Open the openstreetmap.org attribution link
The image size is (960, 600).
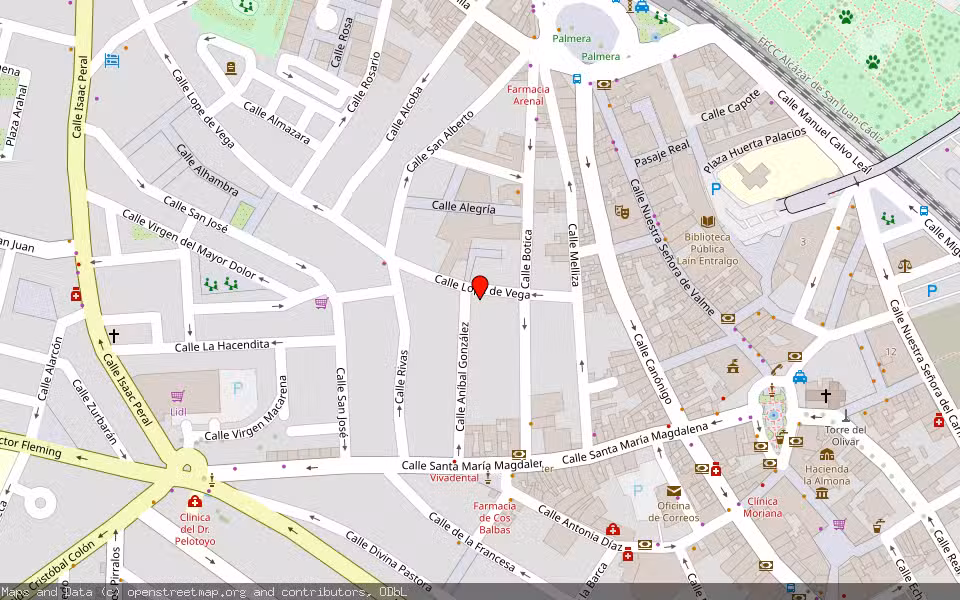pyautogui.click(x=186, y=592)
